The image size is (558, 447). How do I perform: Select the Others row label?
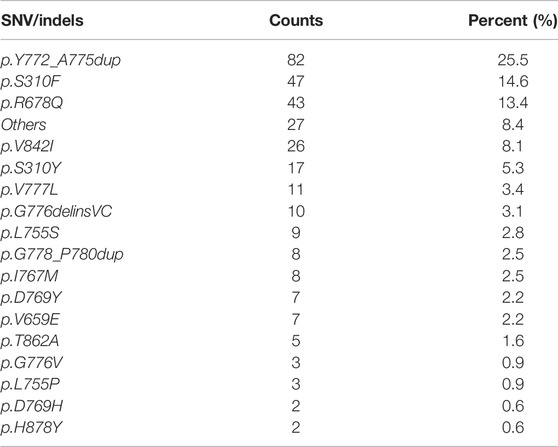click(23, 125)
